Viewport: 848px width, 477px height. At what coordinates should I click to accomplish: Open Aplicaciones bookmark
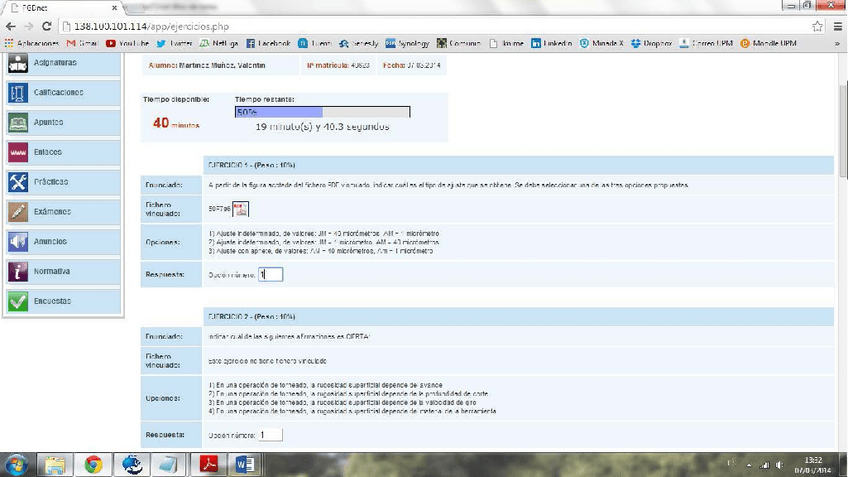click(x=31, y=43)
